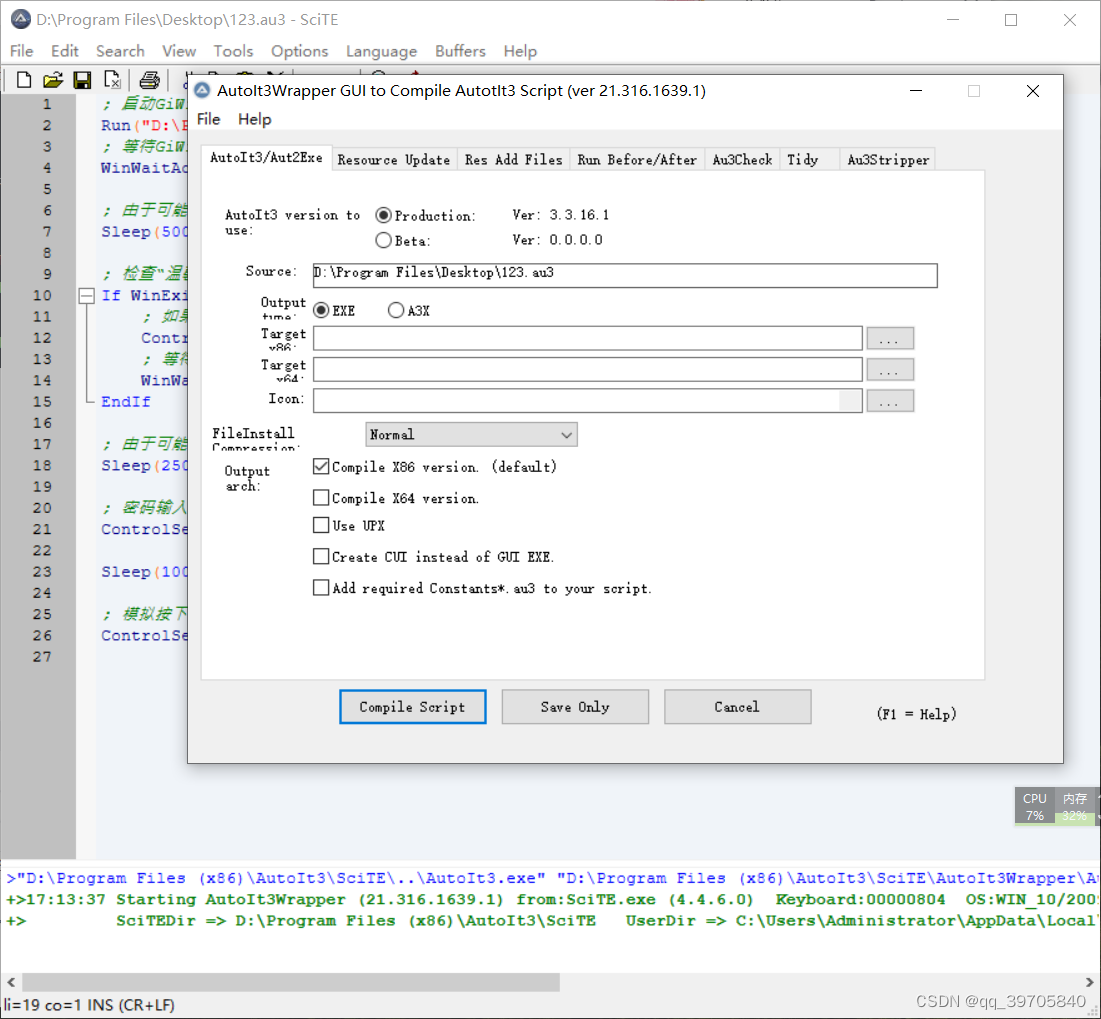Viewport: 1101px width, 1019px height.
Task: Select the Beta version radio button
Action: coord(383,240)
